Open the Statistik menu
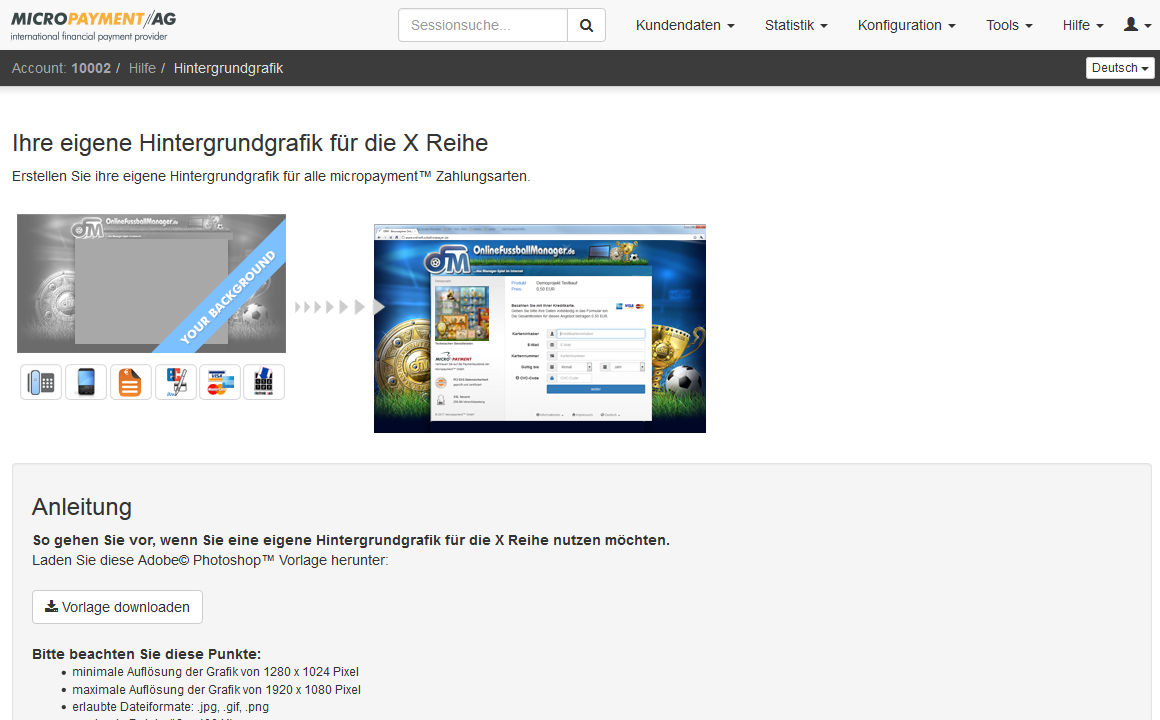Screen dimensions: 1160x720 [796, 25]
